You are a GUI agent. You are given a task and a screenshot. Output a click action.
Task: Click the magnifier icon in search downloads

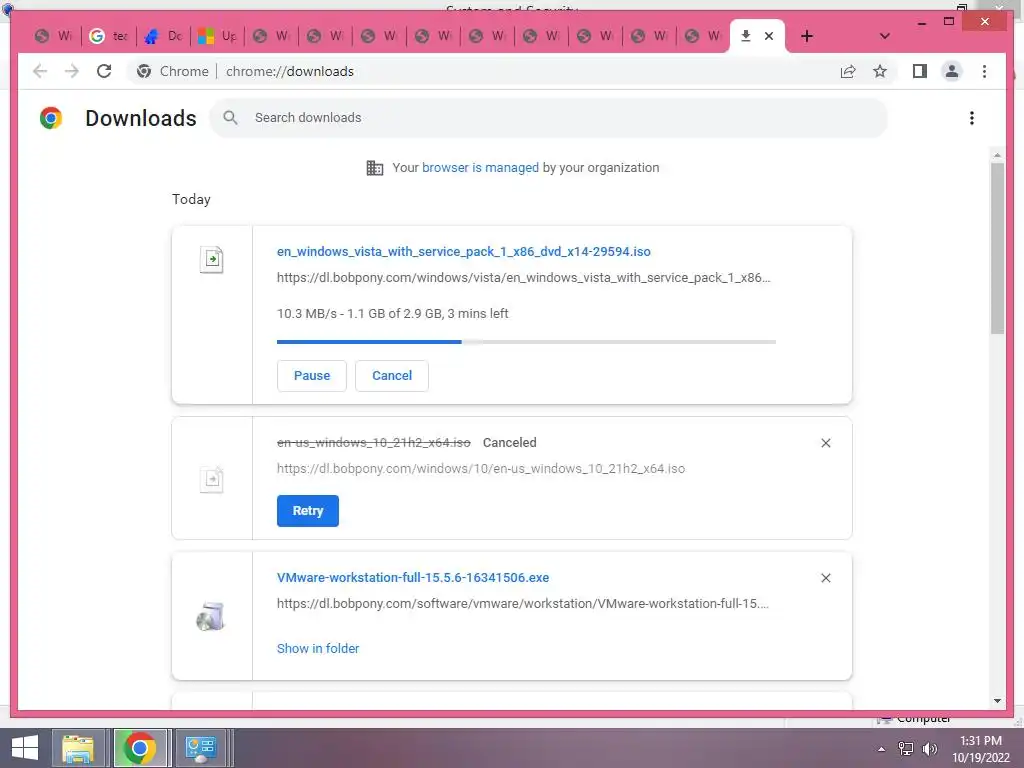(x=230, y=118)
